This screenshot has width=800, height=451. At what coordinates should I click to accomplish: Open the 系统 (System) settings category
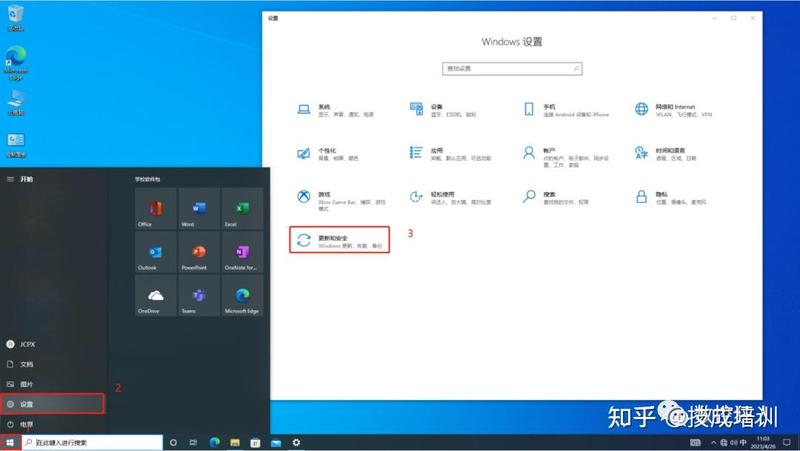(x=335, y=110)
